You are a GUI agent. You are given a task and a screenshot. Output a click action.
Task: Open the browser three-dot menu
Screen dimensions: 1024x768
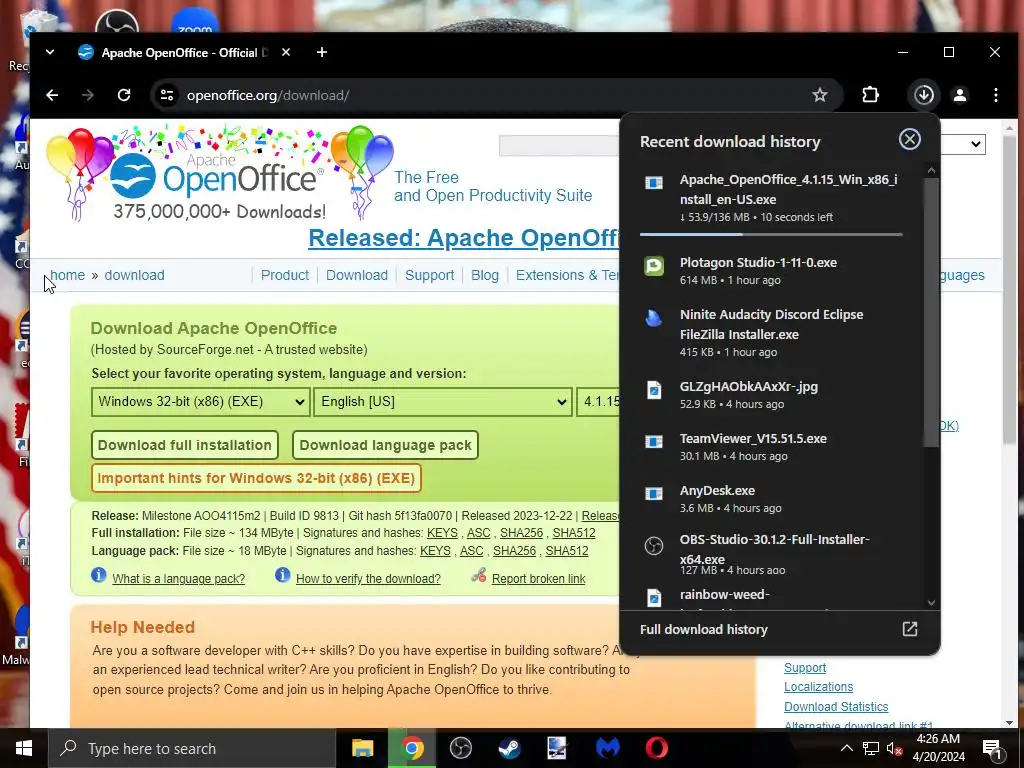(x=995, y=95)
